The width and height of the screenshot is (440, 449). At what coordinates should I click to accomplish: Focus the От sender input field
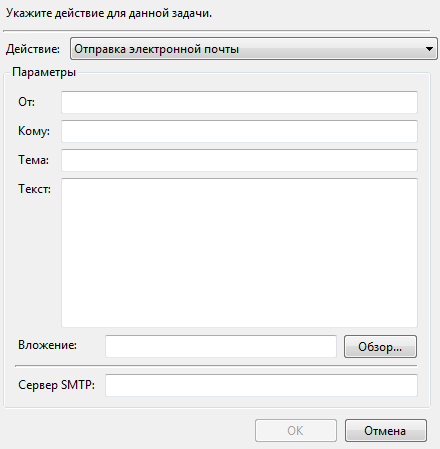[239, 102]
